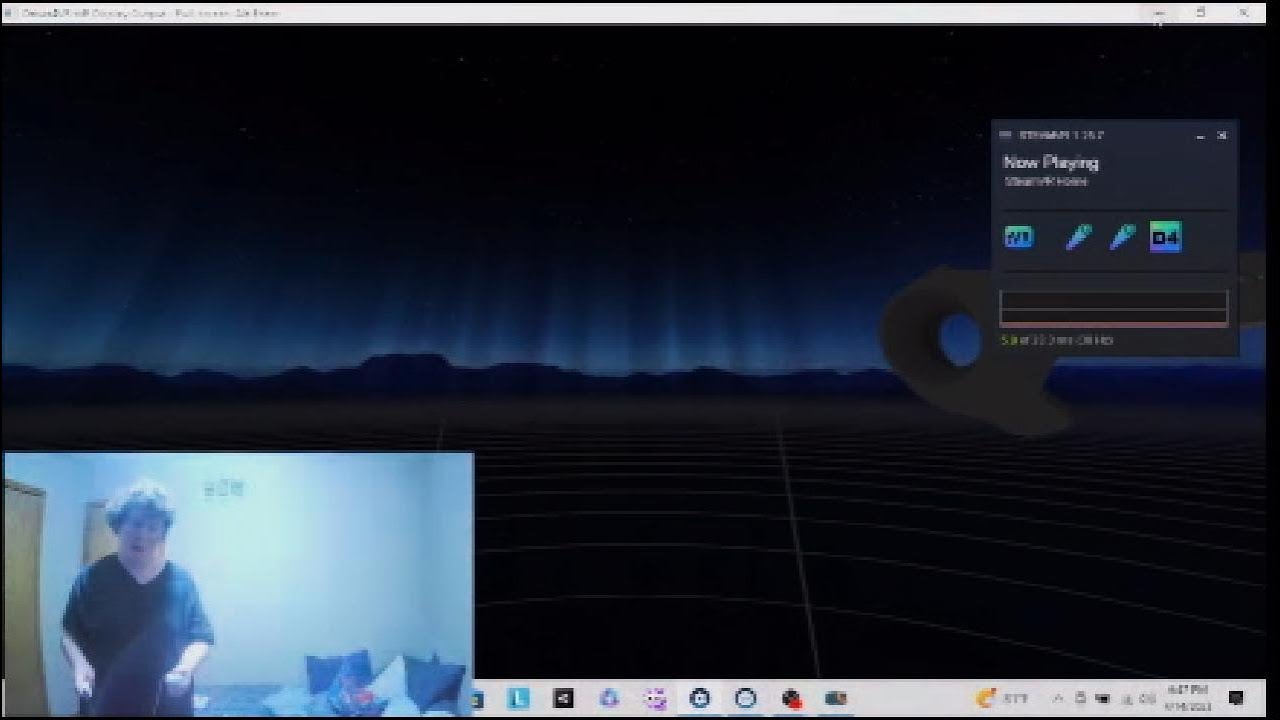Click the SteamVR Home app name
The height and width of the screenshot is (720, 1280).
1045,182
